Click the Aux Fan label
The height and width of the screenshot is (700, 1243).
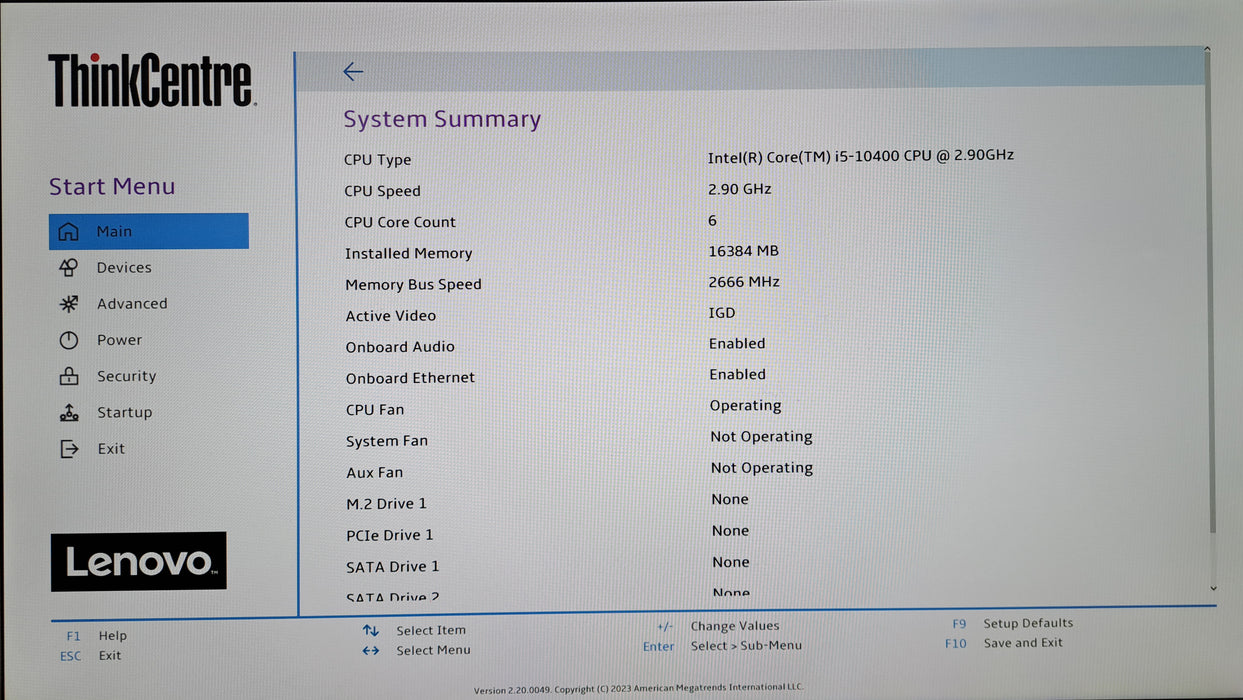coord(375,473)
